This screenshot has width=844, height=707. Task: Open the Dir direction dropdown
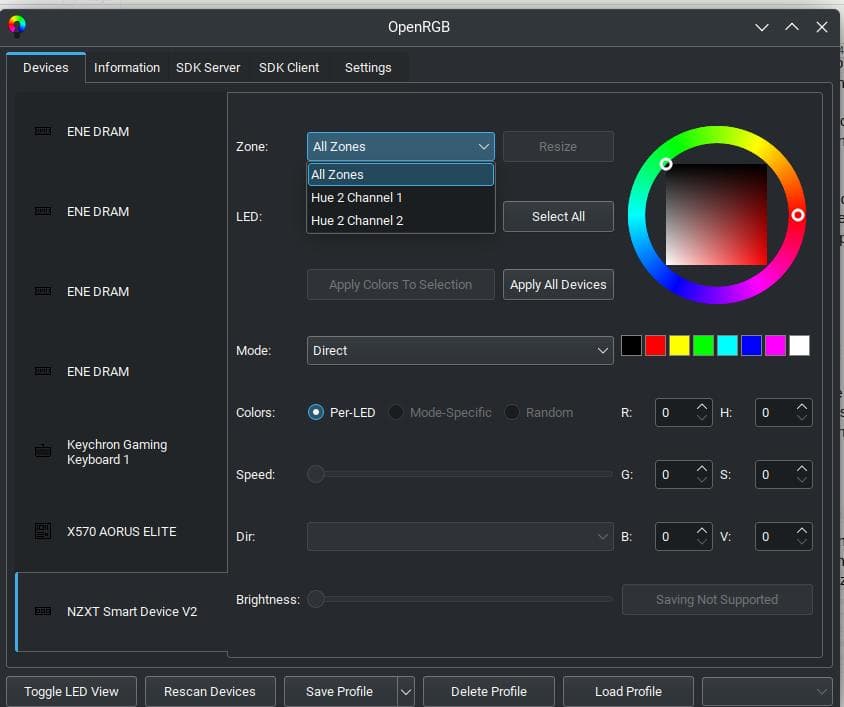460,536
